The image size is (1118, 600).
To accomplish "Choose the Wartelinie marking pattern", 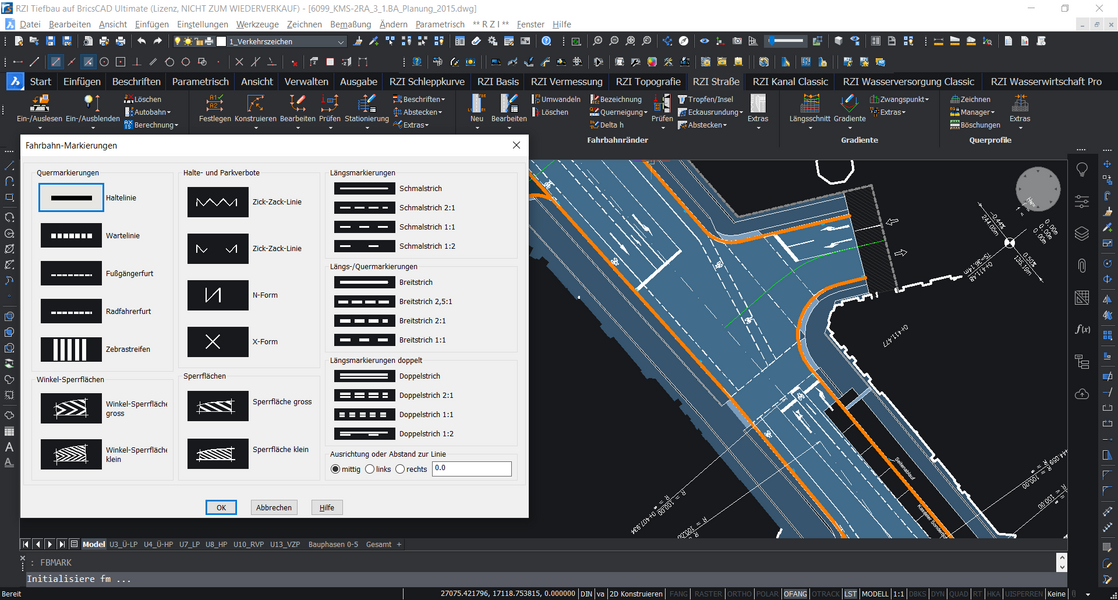I will [x=71, y=235].
